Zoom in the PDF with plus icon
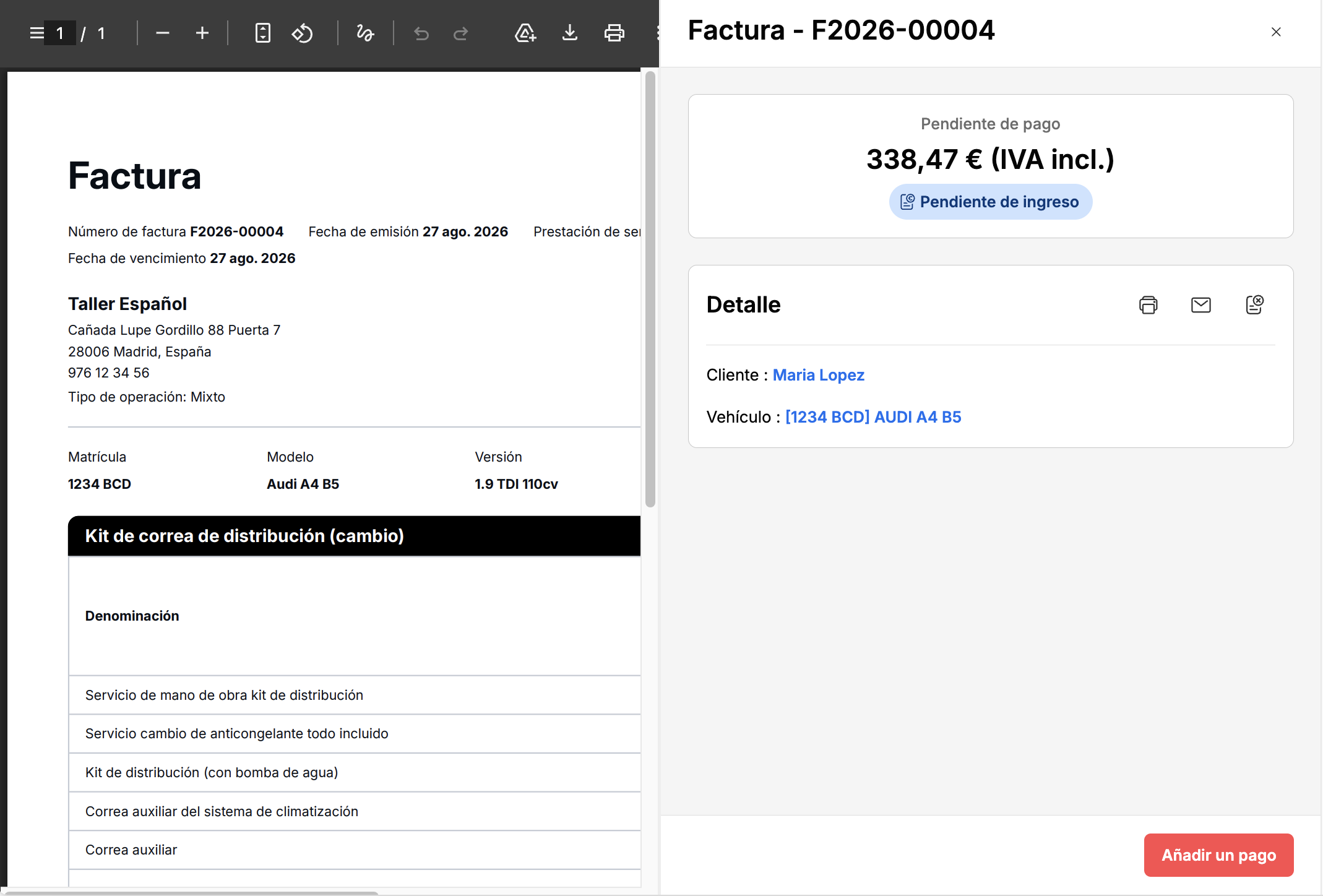Image resolution: width=1323 pixels, height=896 pixels. point(202,33)
